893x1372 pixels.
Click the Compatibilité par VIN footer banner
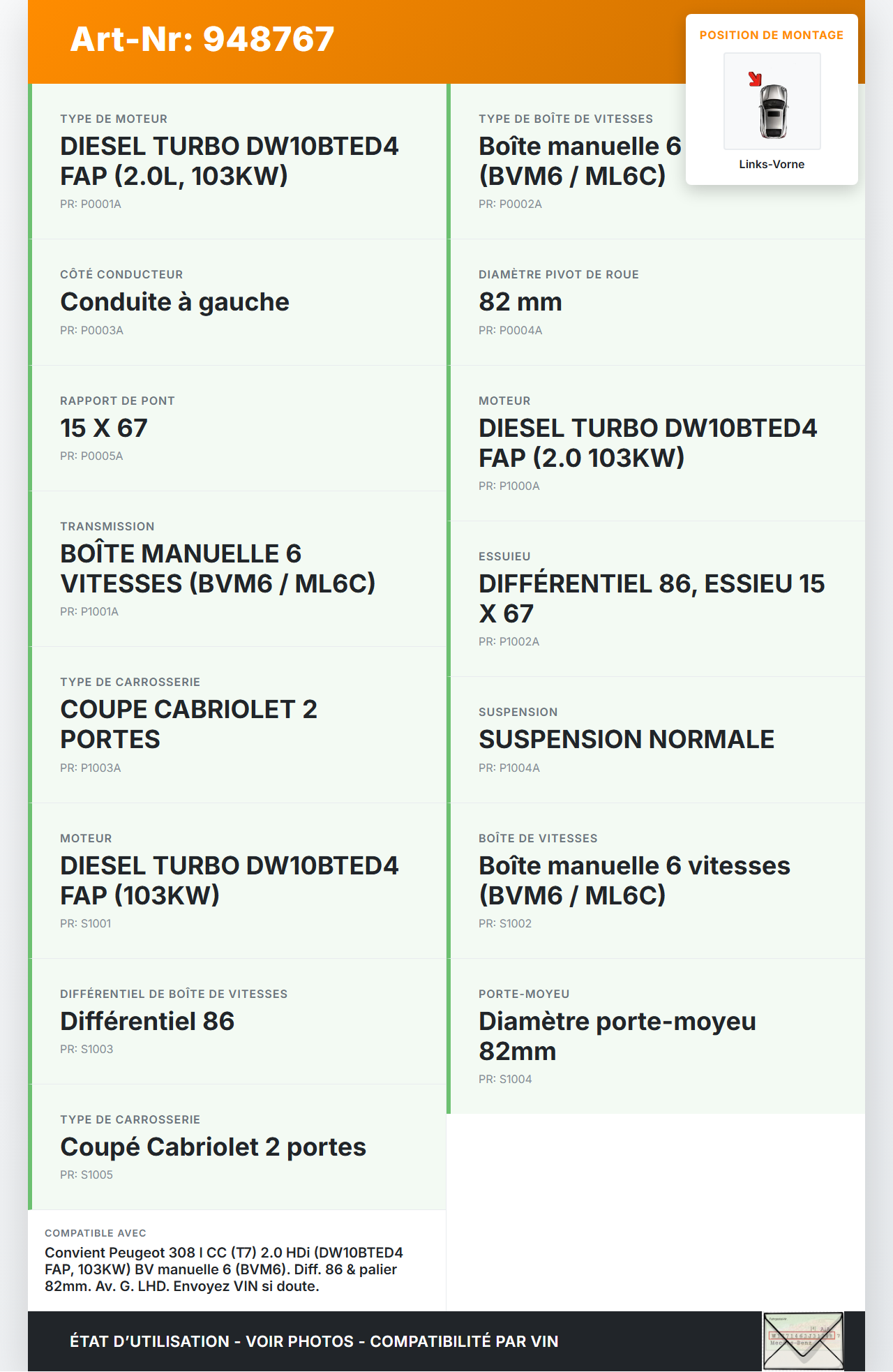pos(314,1341)
